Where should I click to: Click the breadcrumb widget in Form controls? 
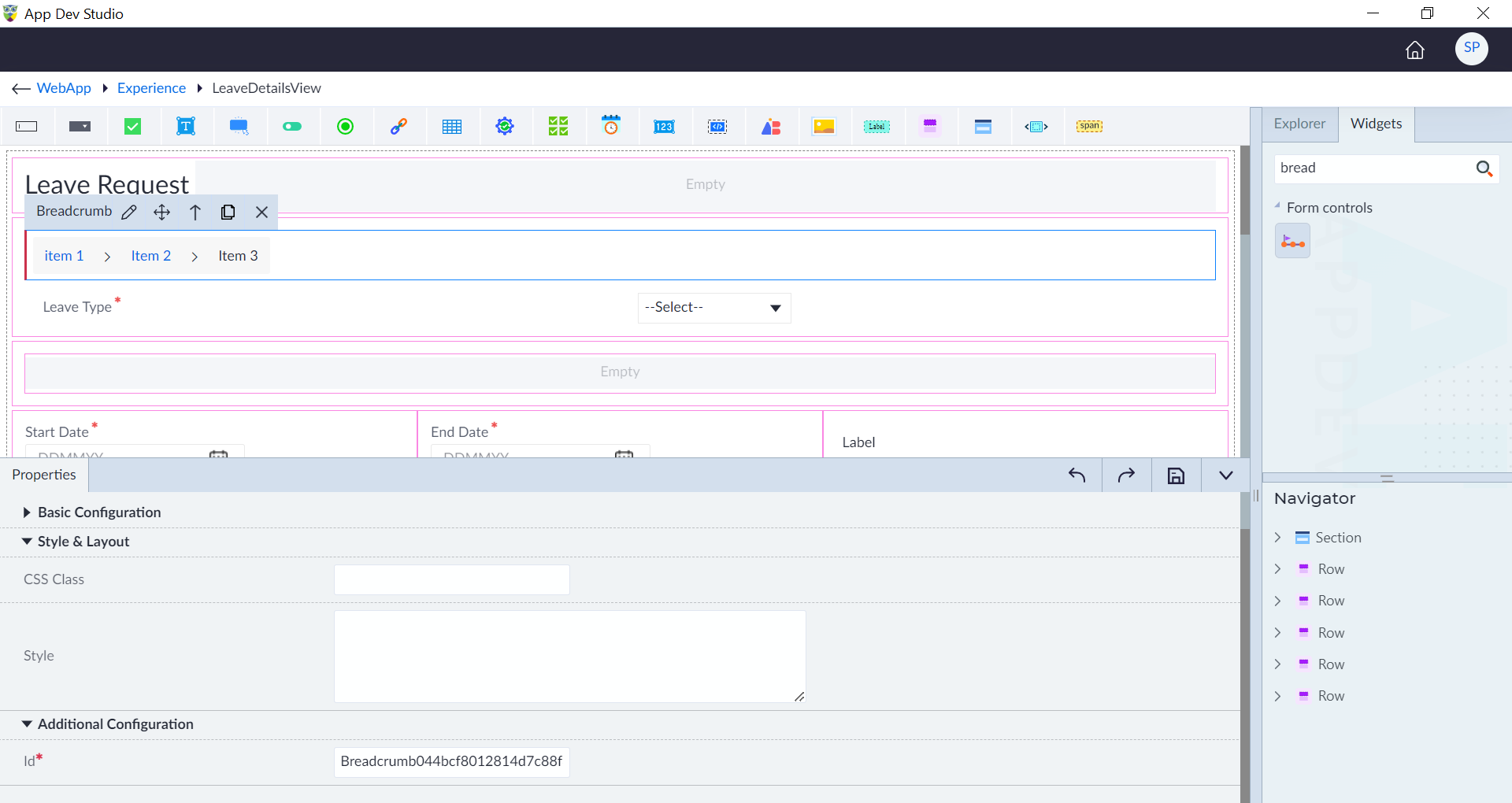1292,241
